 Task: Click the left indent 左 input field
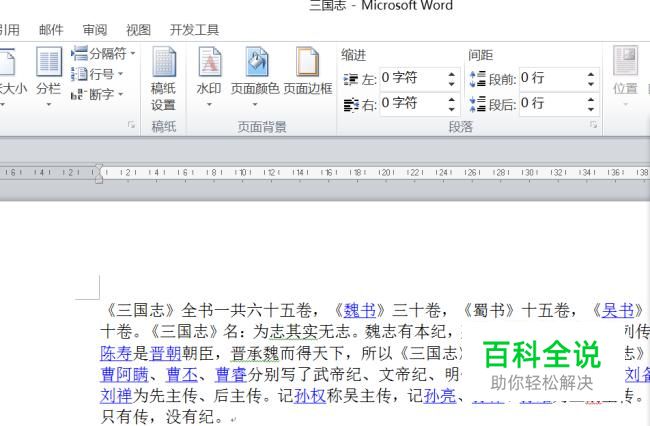coord(413,78)
